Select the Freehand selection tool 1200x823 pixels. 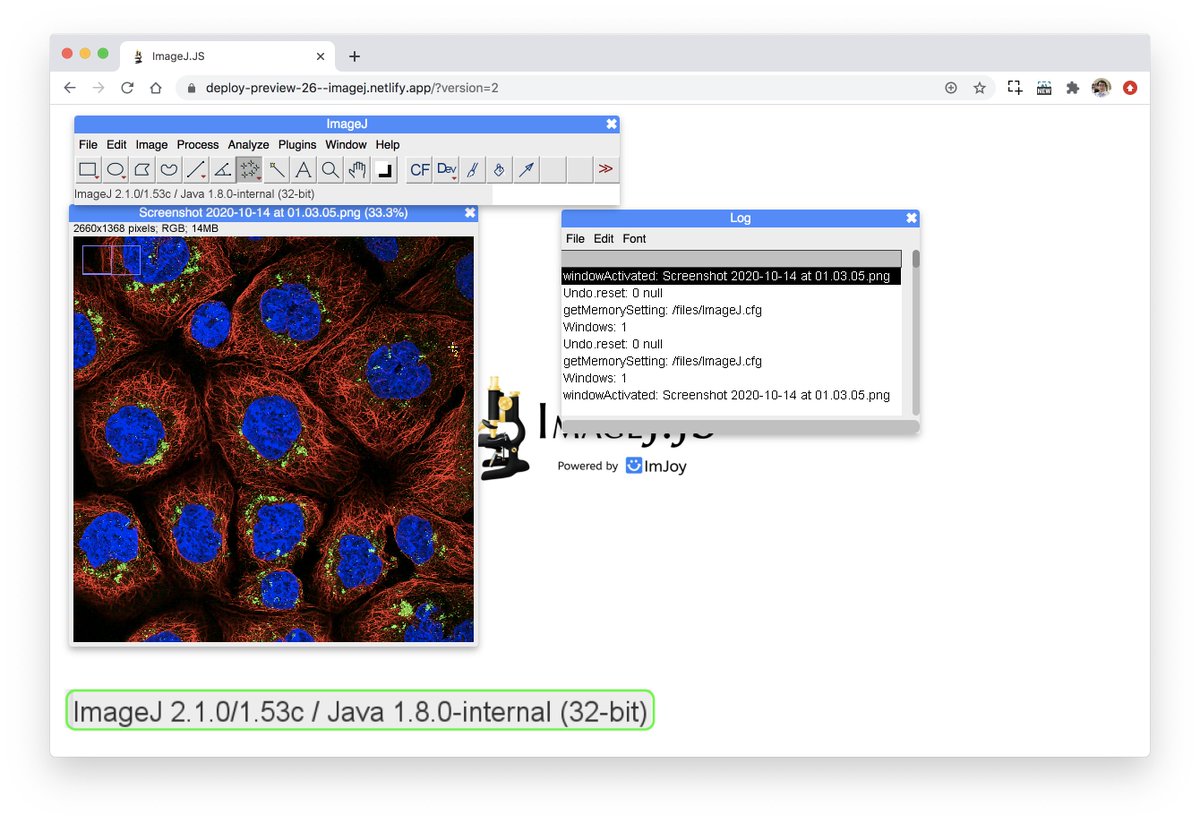(x=169, y=170)
